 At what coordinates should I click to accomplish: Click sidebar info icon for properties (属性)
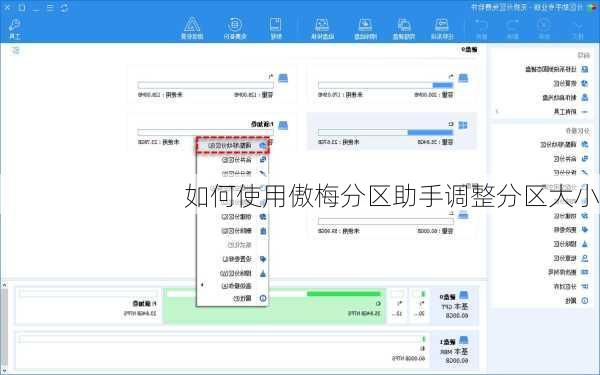(585, 301)
